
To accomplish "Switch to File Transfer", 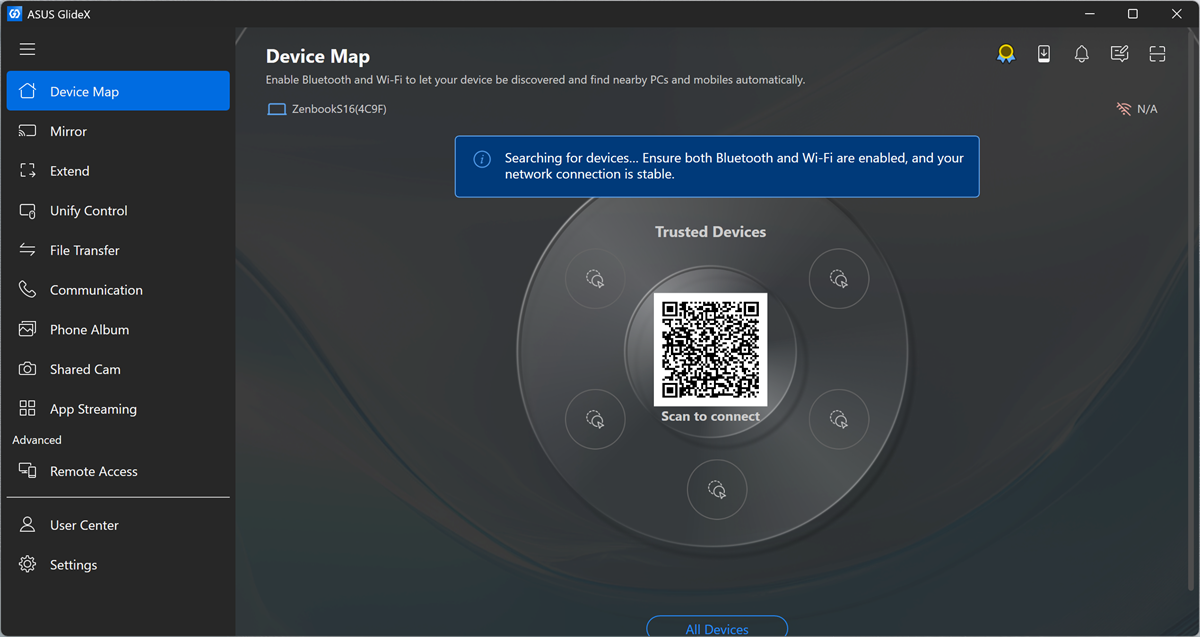I will click(x=118, y=250).
